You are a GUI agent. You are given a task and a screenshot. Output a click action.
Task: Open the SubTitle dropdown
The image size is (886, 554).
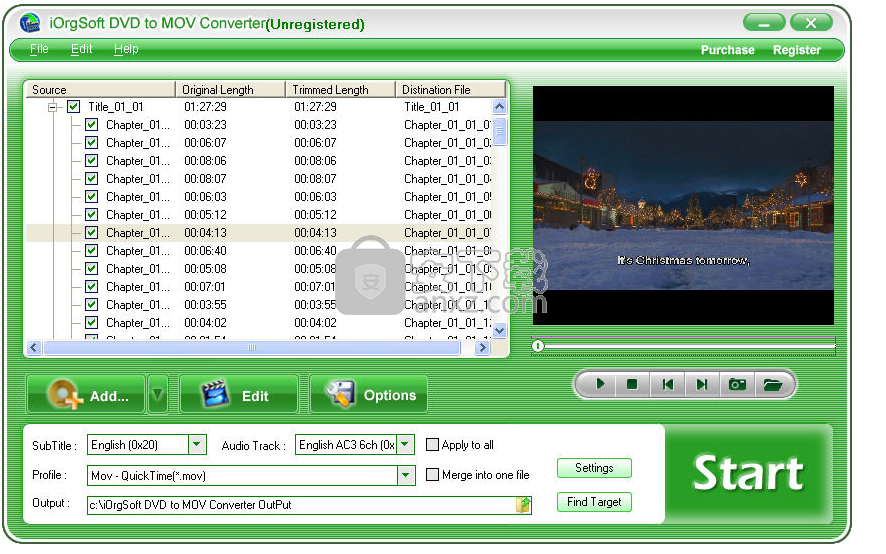197,444
